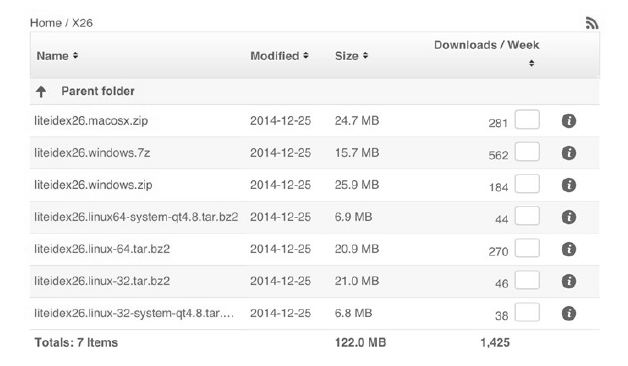Show info for liteidex26.linux-64.tar.bz2
The image size is (628, 366).
[569, 249]
